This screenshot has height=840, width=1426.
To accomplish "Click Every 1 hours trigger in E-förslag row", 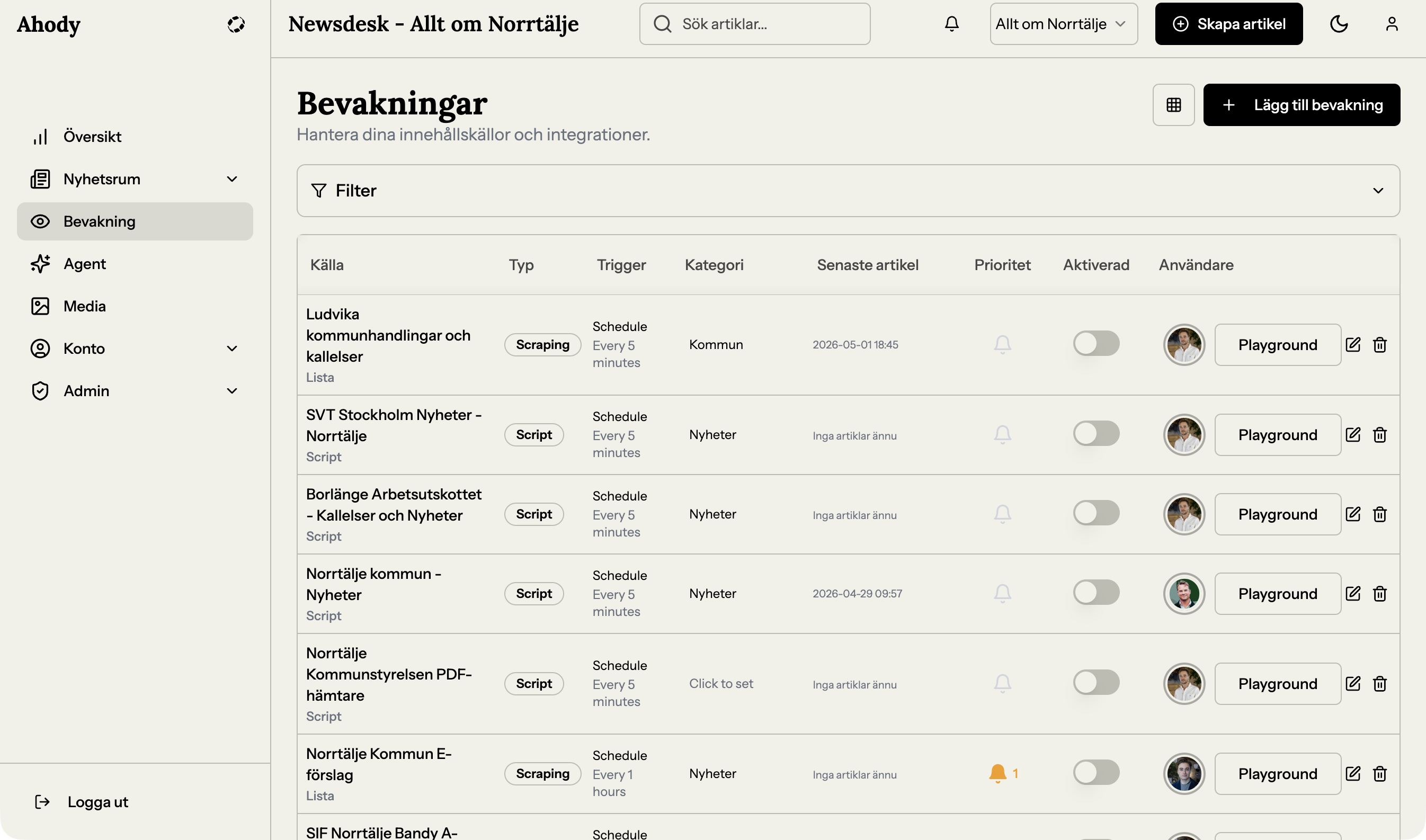I will click(x=612, y=783).
